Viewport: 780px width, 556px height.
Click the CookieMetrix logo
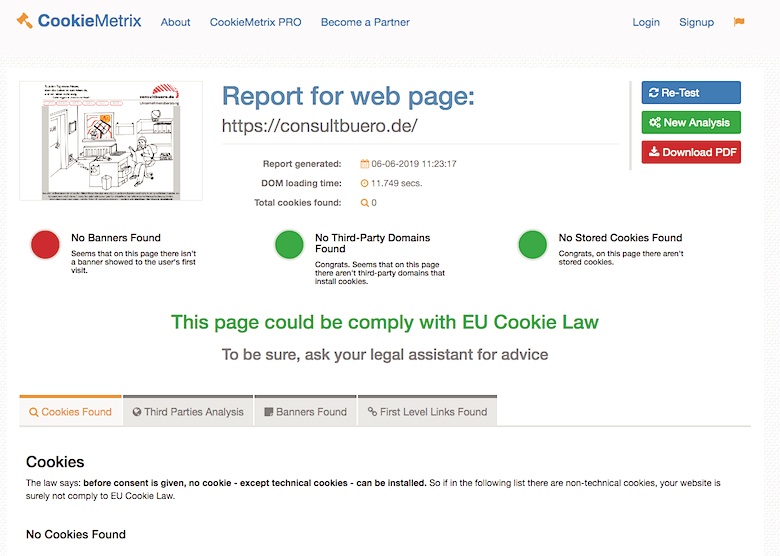point(79,21)
